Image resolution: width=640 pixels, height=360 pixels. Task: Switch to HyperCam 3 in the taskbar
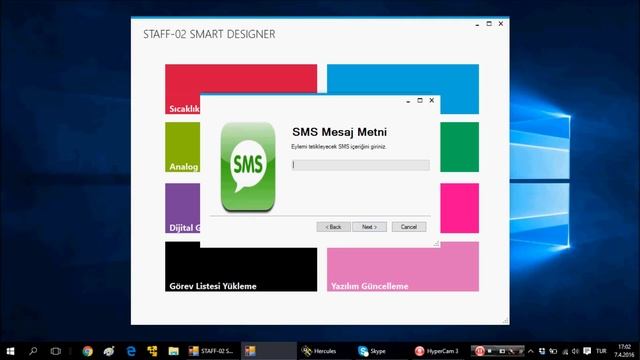point(437,351)
